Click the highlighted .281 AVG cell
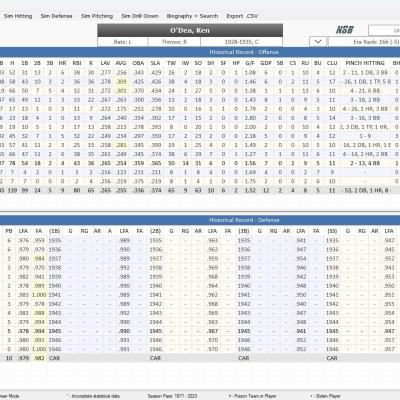400x400 pixels. pyautogui.click(x=121, y=145)
